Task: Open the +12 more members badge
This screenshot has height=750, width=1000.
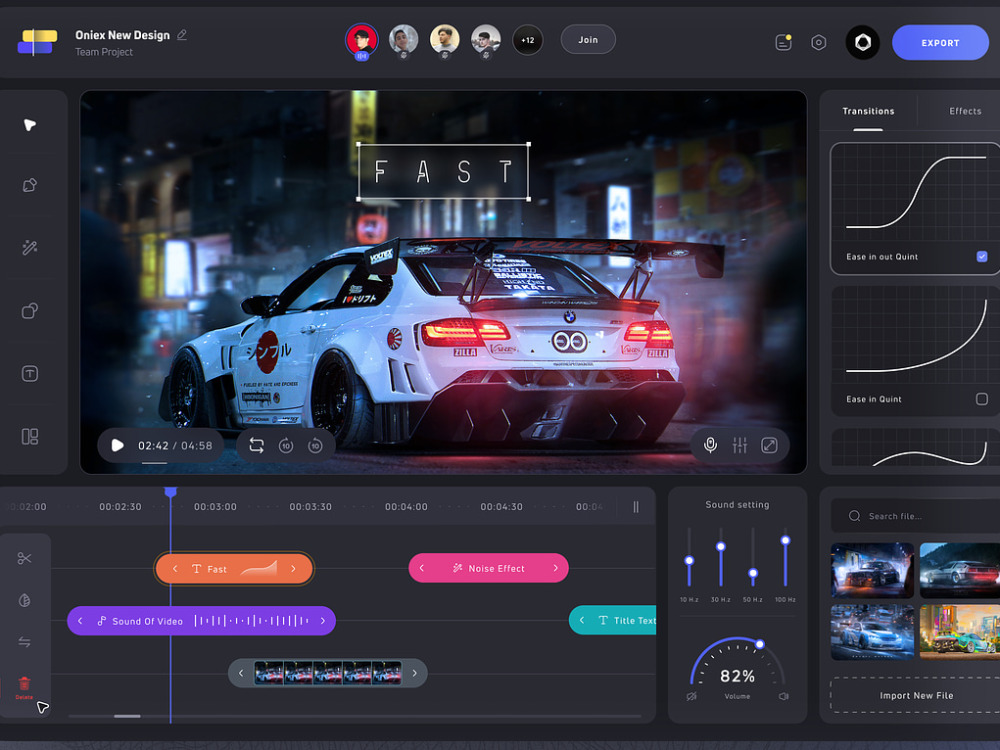Action: coord(527,40)
